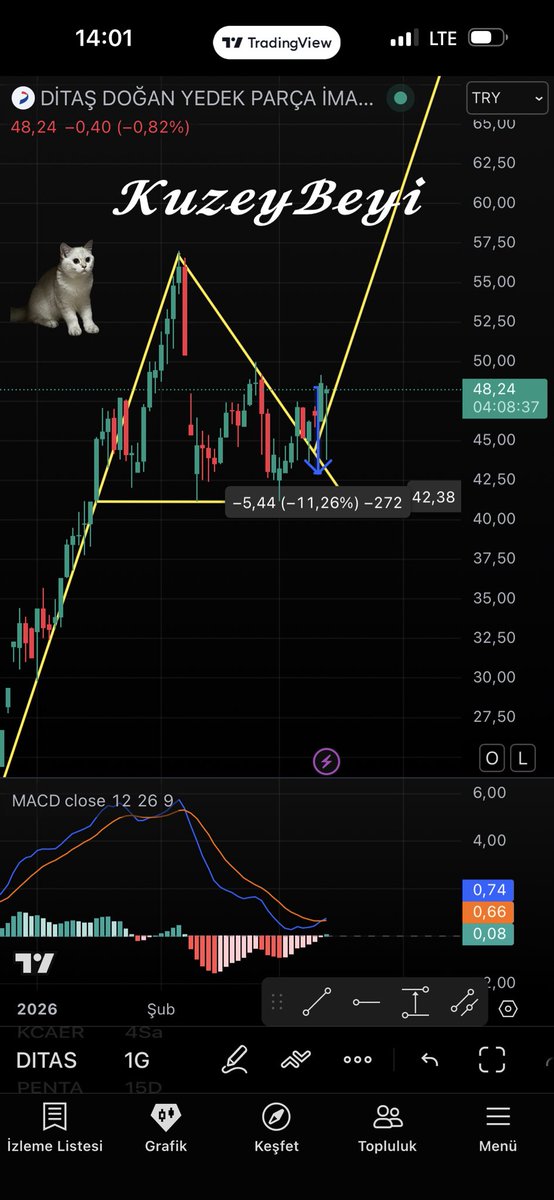The image size is (554, 1200).
Task: Tap the green histogram value 0,08
Action: (x=490, y=935)
